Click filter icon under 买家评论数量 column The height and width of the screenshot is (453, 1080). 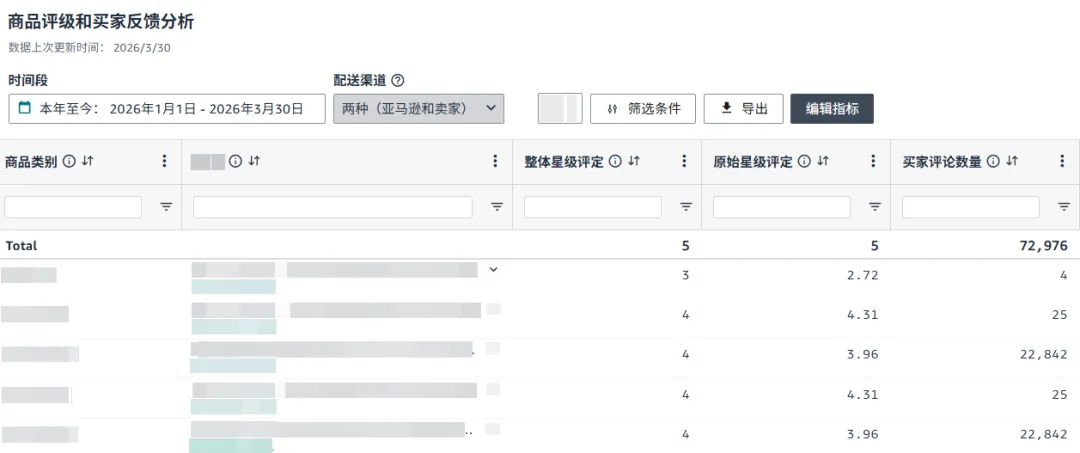point(1064,207)
